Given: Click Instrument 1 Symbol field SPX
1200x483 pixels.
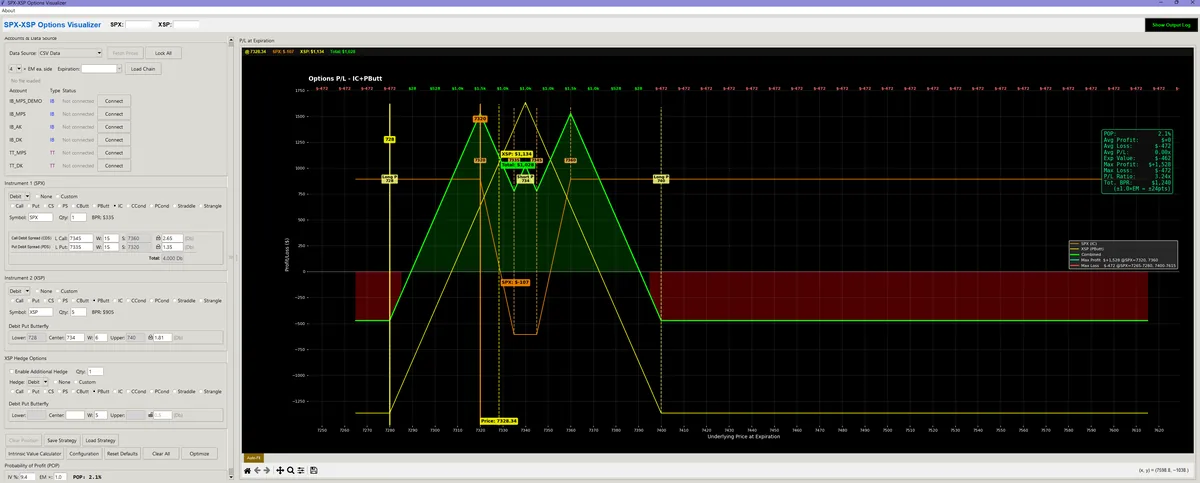Looking at the screenshot, I should click(40, 217).
